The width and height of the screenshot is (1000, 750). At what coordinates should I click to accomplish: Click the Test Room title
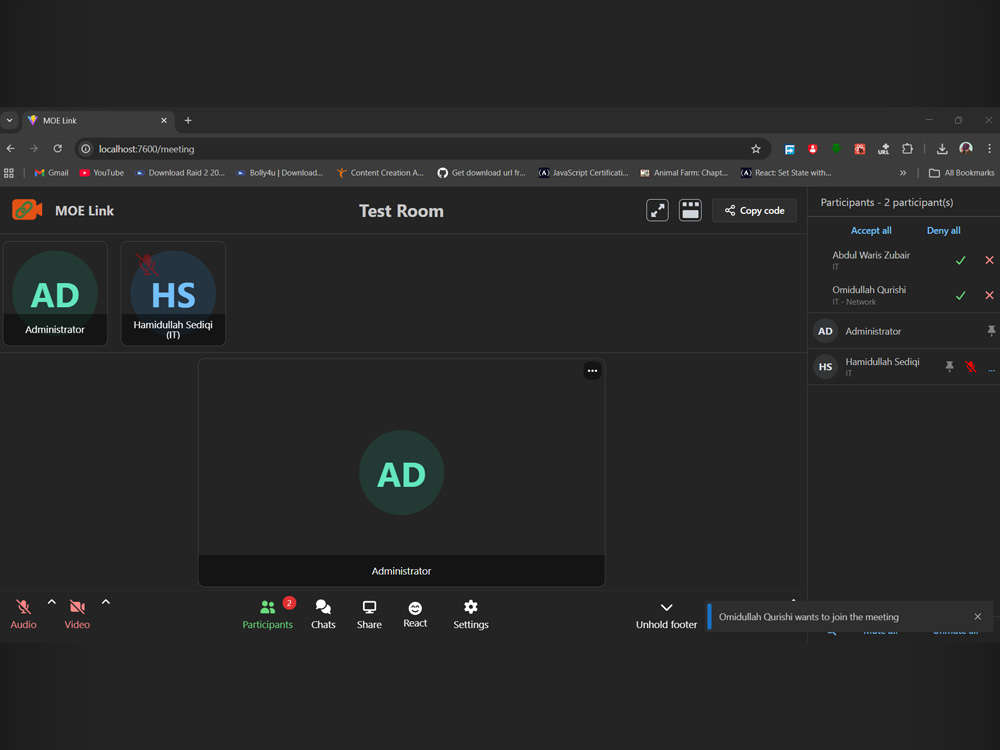(x=401, y=211)
